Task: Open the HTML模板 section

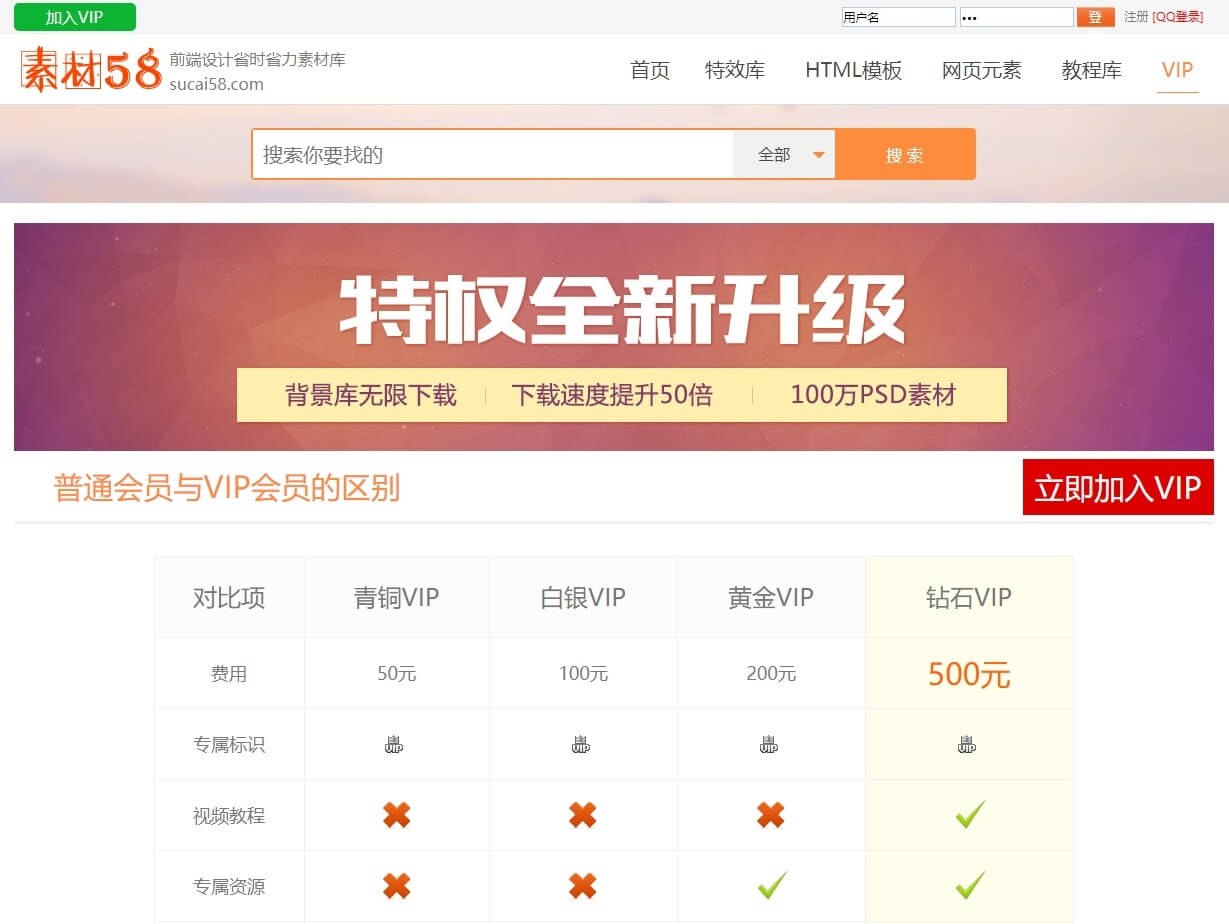Action: click(x=853, y=70)
